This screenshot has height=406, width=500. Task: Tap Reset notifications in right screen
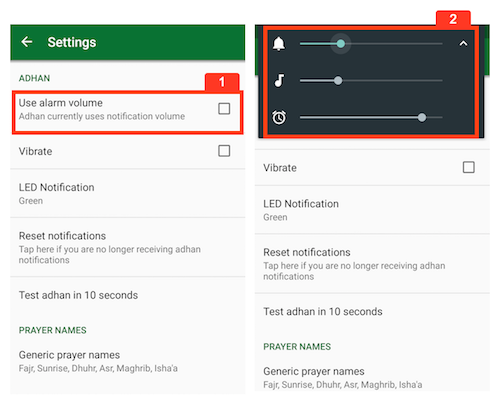tap(372, 263)
